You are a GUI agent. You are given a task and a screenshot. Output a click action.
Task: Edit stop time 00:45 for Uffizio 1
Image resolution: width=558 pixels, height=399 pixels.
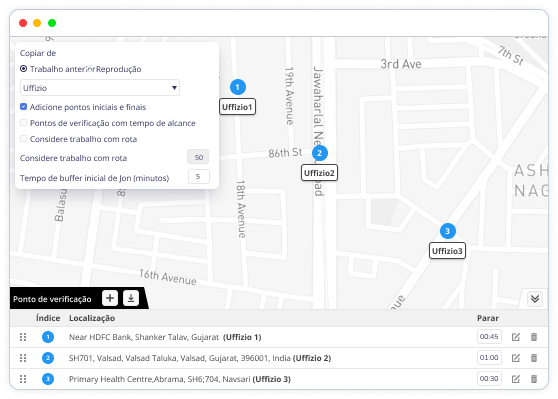click(x=489, y=337)
